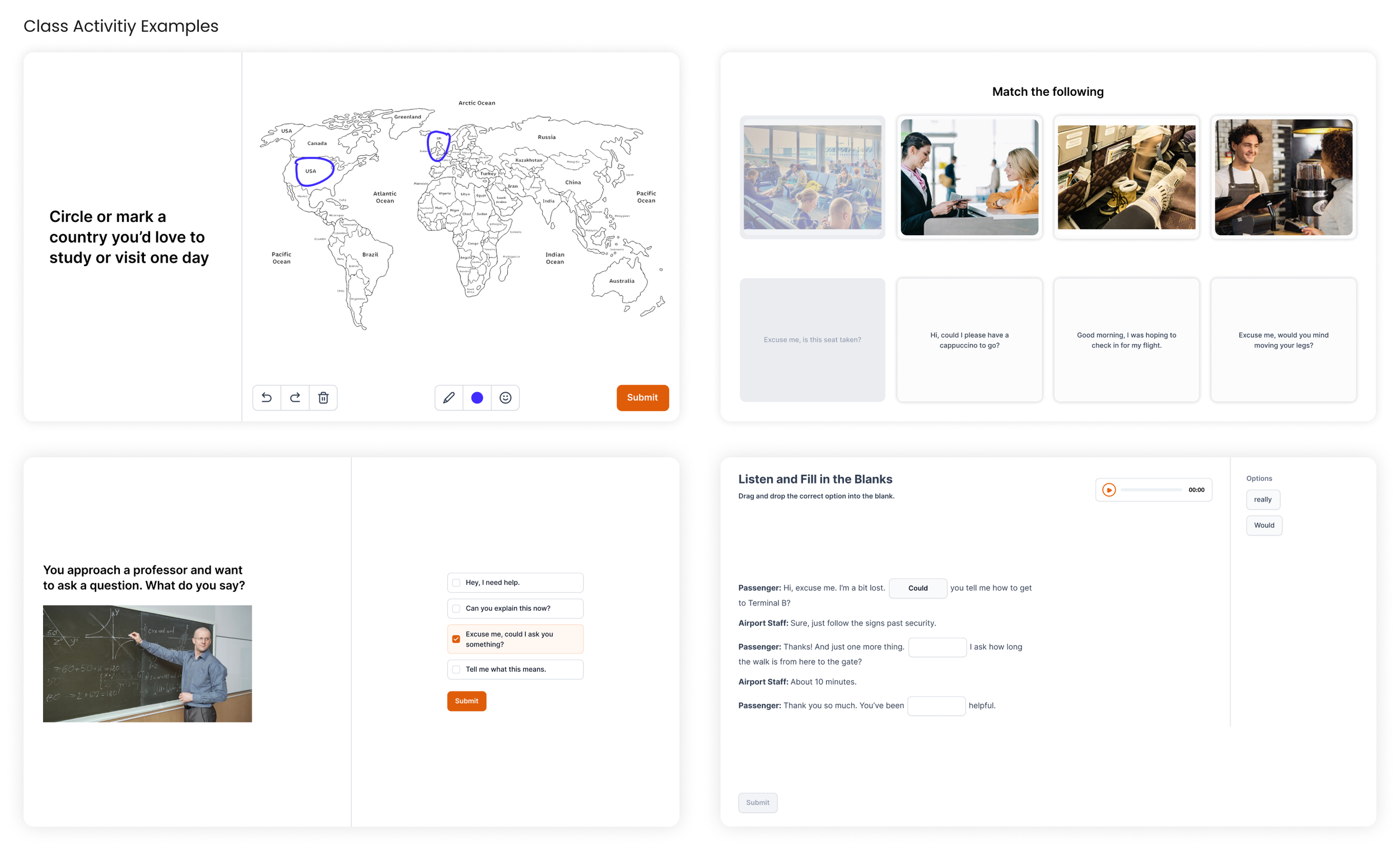Choose the 'cappuccino to go' phrase card
This screenshot has width=1400, height=850.
click(x=969, y=340)
